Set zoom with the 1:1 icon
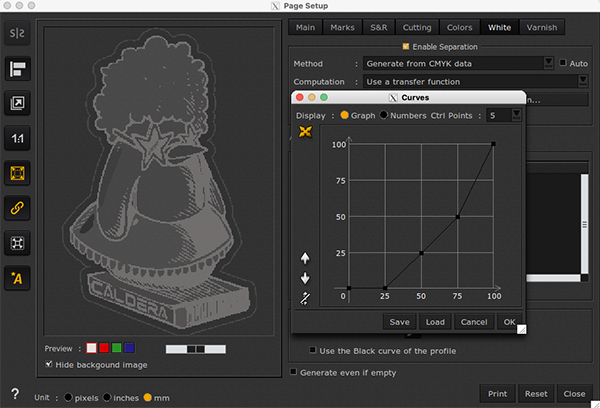The image size is (600, 408). [x=17, y=138]
